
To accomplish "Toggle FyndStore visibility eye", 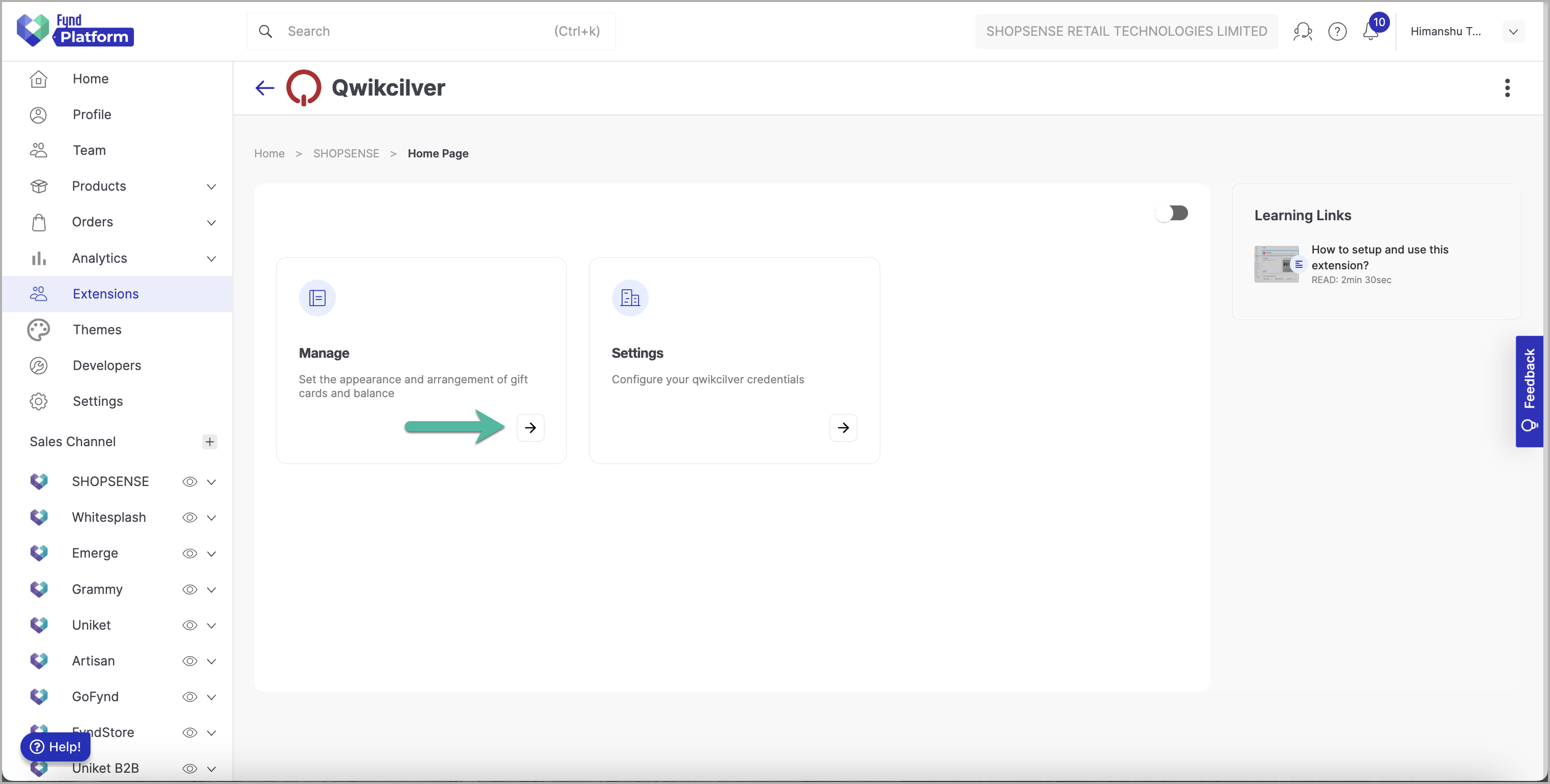I will pos(190,732).
